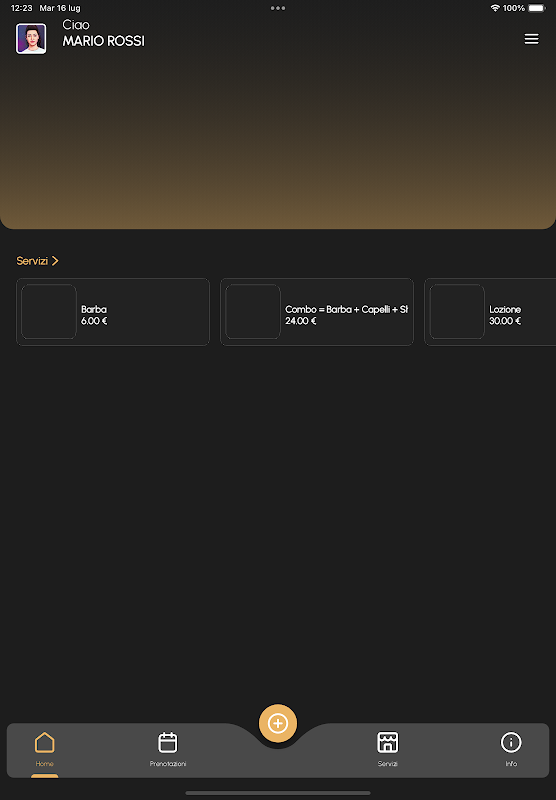Image resolution: width=556 pixels, height=800 pixels.
Task: Tap the Mar 16 lug date
Action: tap(60, 8)
